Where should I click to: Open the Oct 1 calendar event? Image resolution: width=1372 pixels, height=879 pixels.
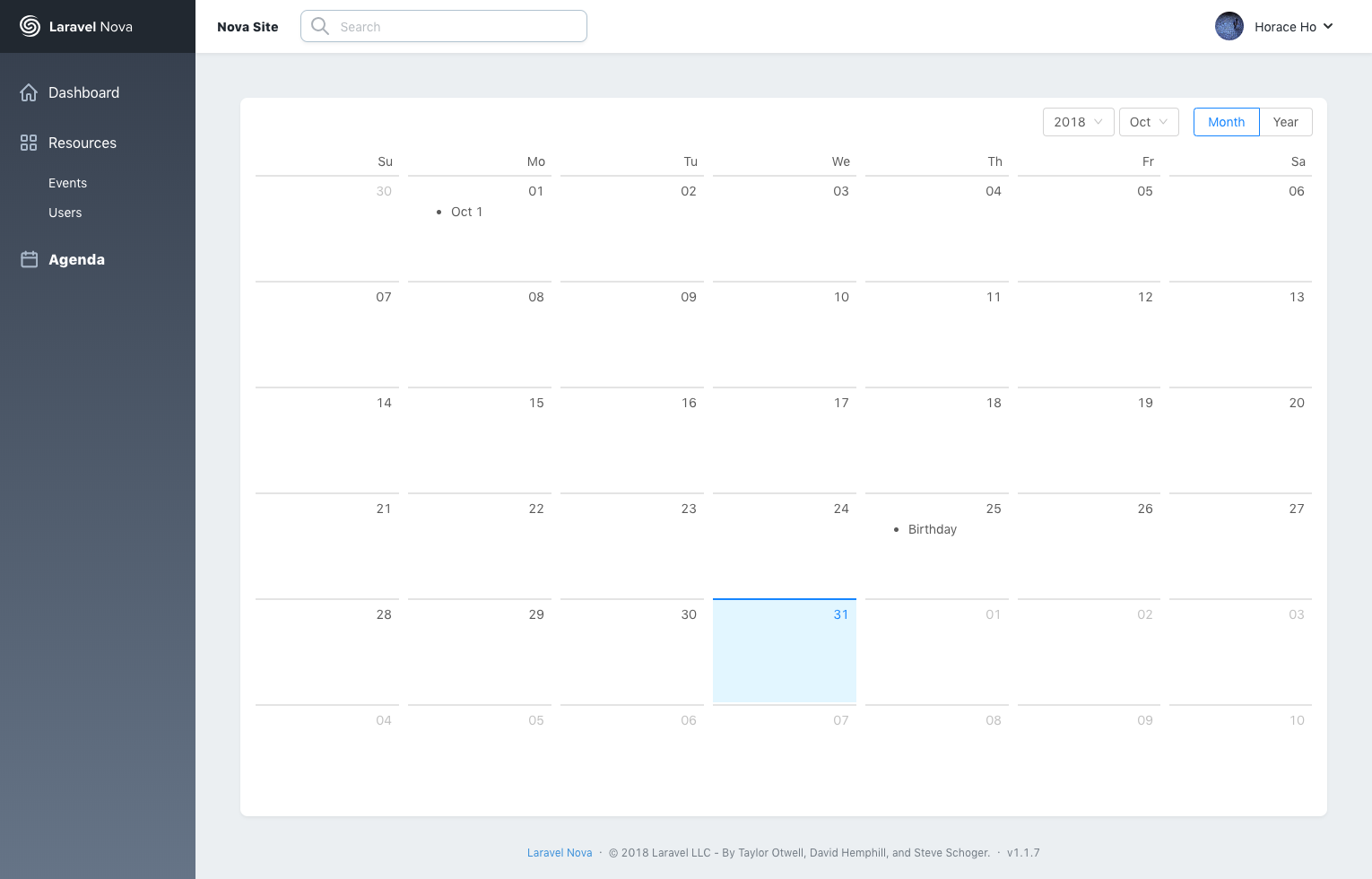[x=466, y=212]
